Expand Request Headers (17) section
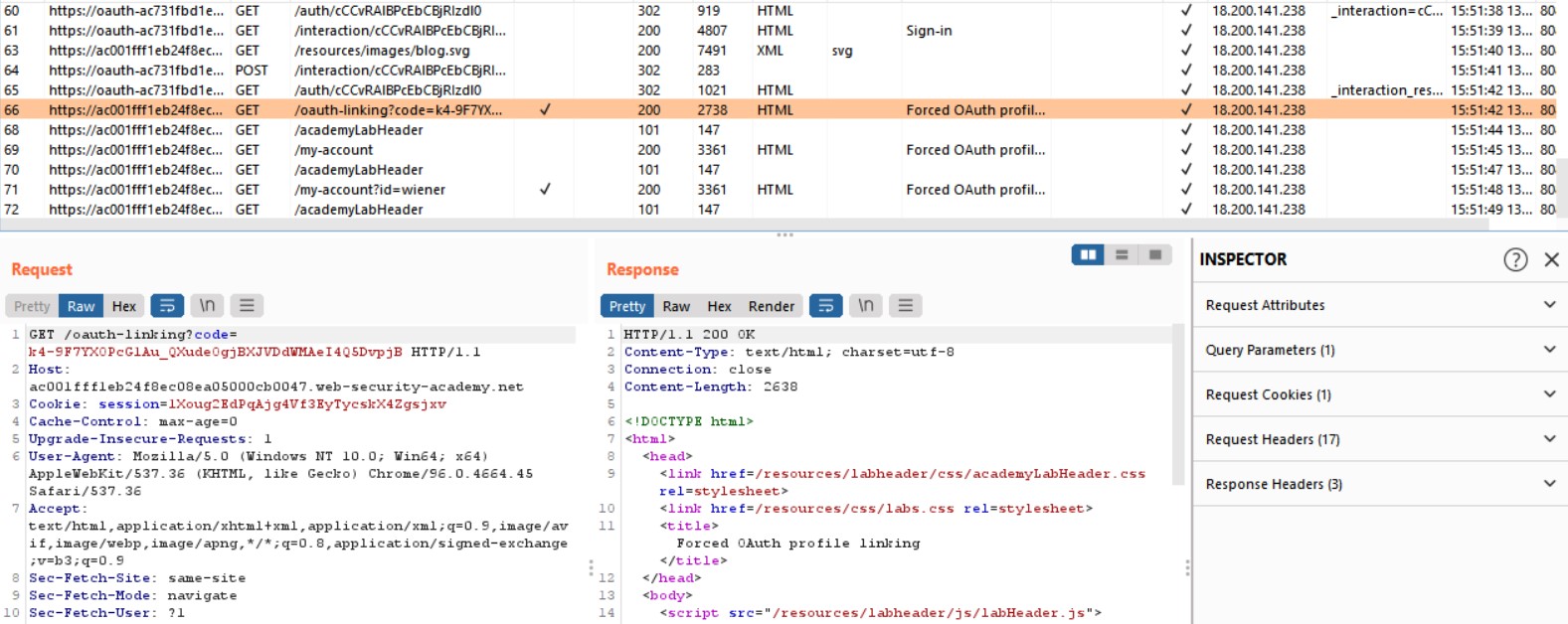Screen dimensions: 1568x624 click(1380, 439)
